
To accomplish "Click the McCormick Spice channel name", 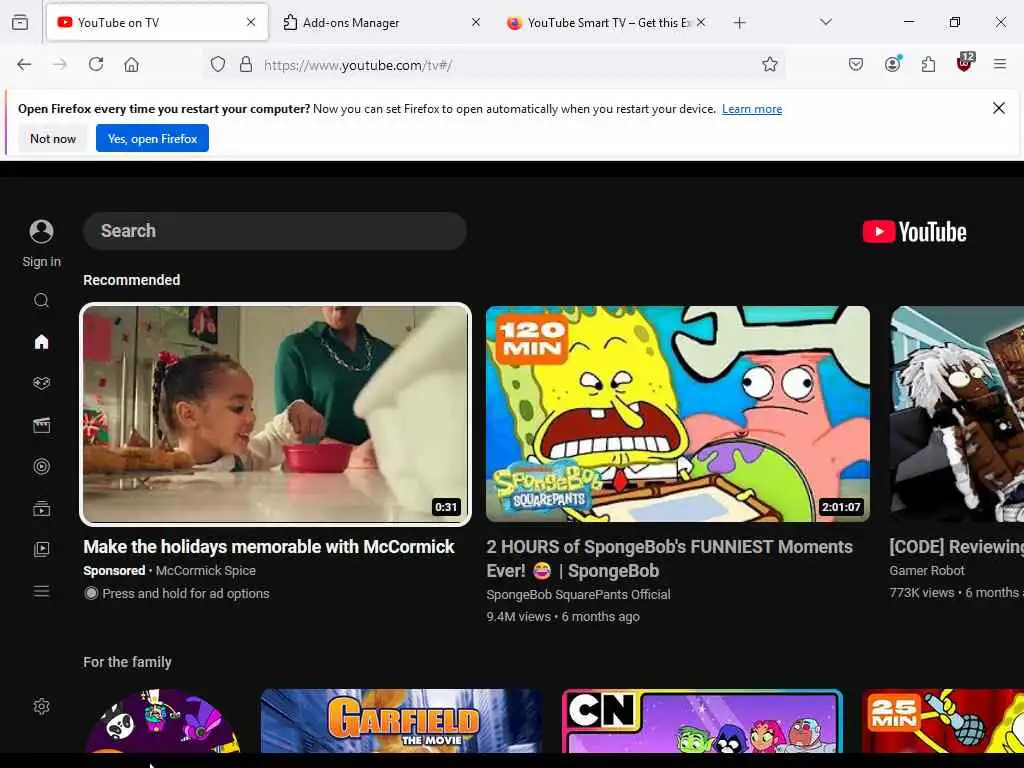I will [206, 570].
